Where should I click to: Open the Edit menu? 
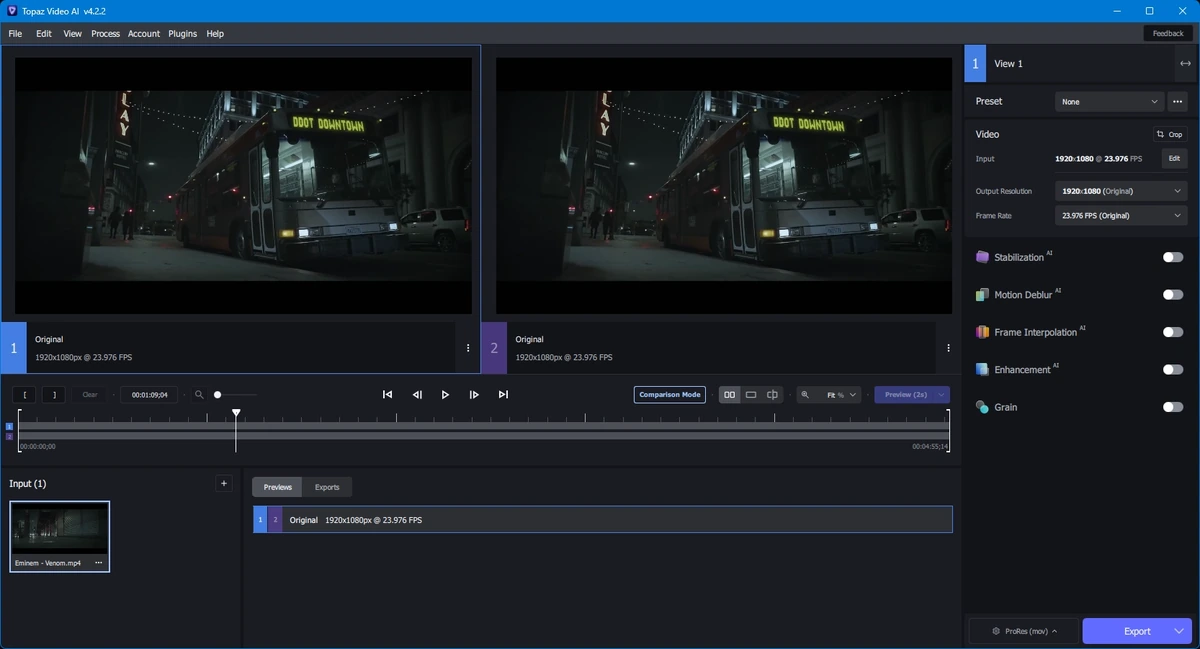(44, 34)
